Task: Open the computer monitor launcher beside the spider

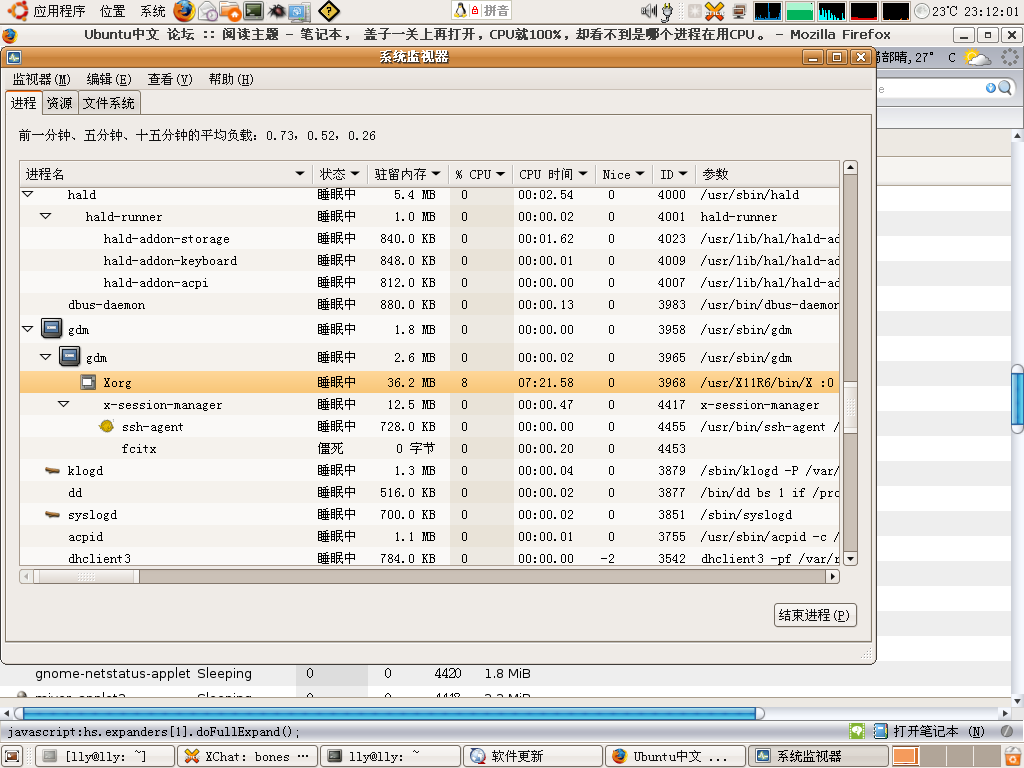Action: [x=299, y=11]
